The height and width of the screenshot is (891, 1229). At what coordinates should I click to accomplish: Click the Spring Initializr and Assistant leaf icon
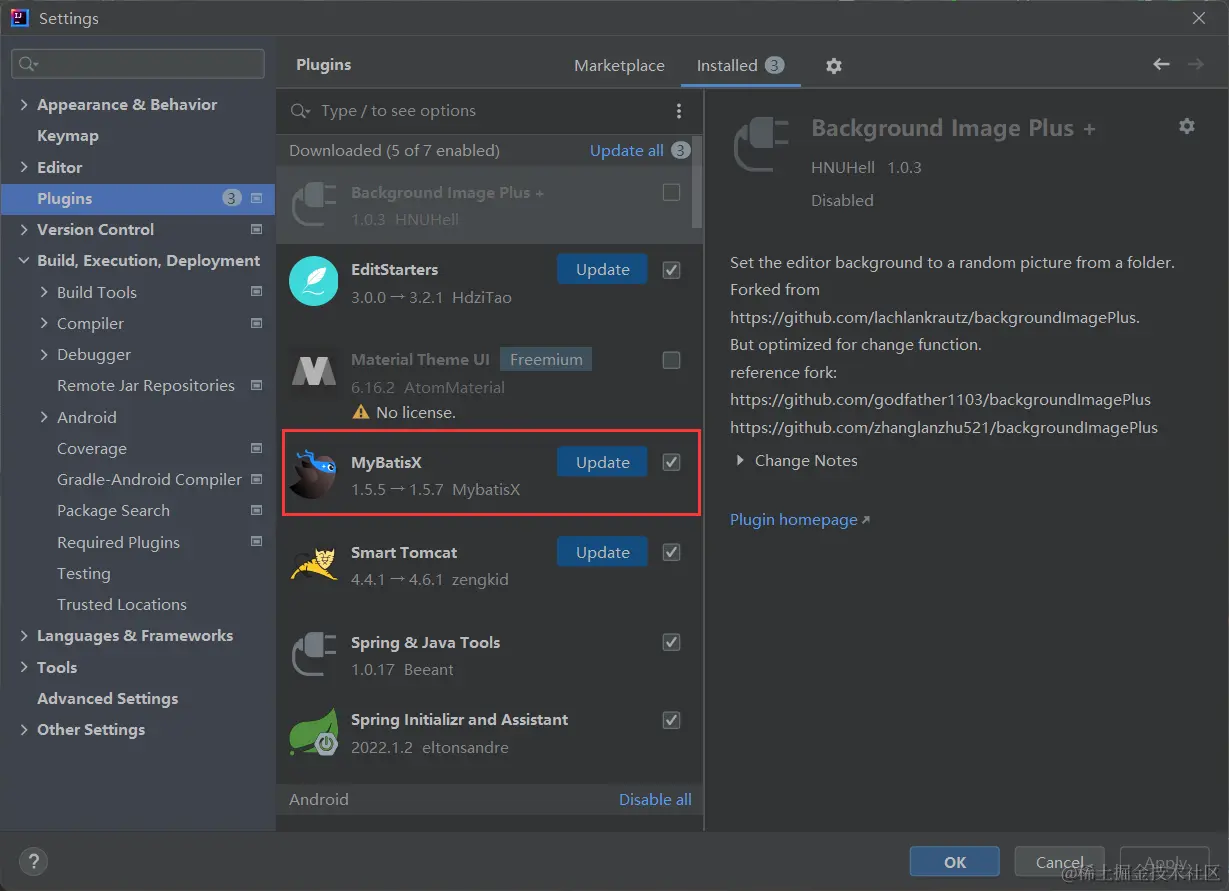click(x=314, y=732)
